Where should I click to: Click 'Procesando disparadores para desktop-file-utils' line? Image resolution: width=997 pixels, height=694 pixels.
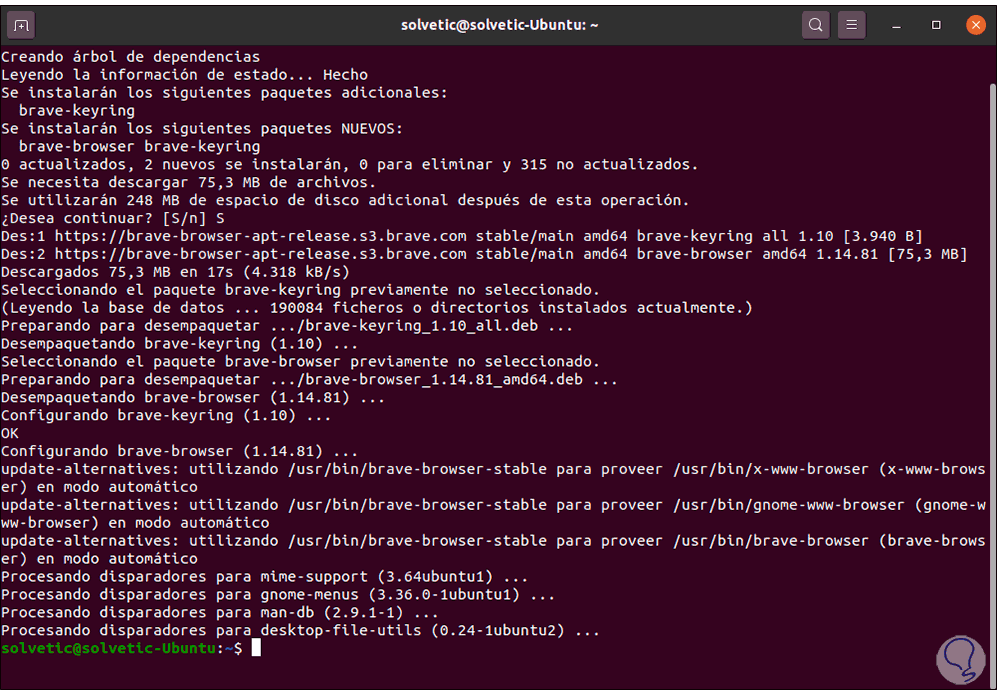pos(300,630)
